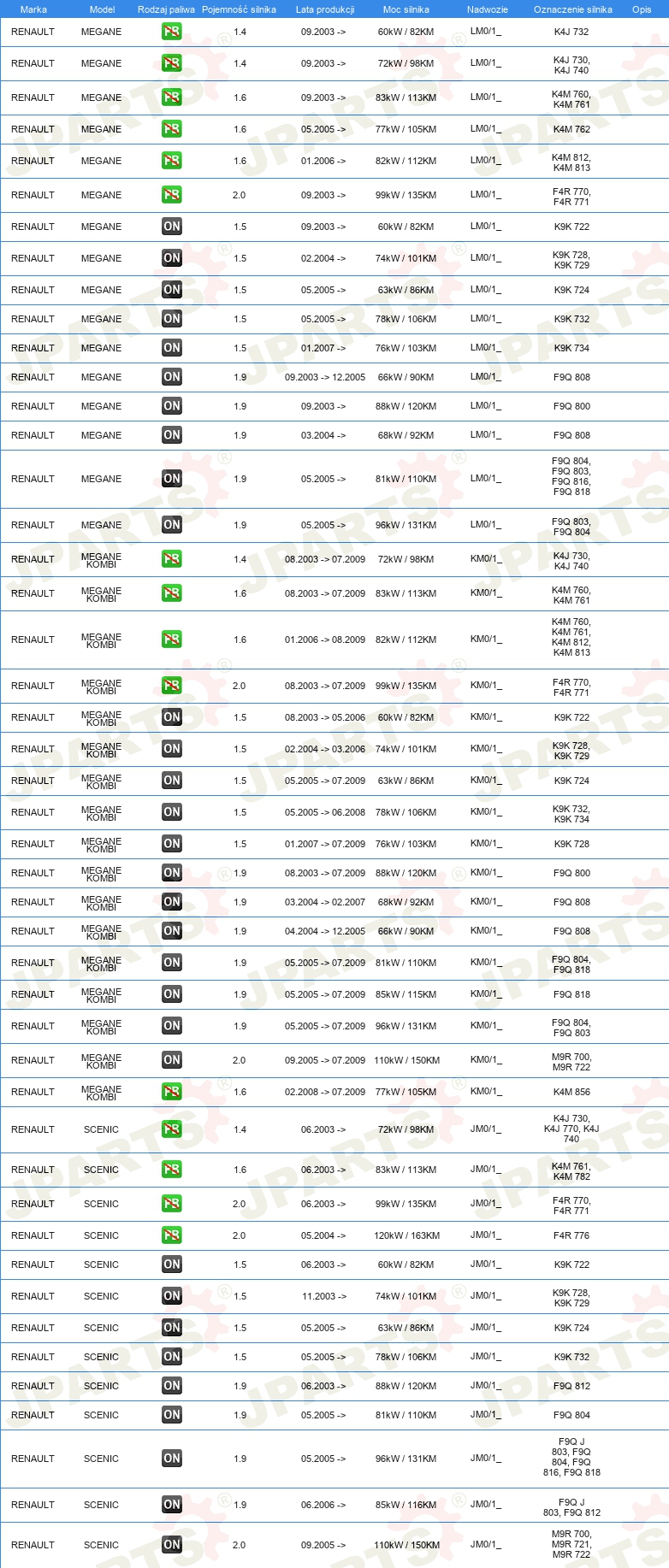This screenshot has width=669, height=1568.
Task: Click the 09.2005 -> 07.2009 date cell
Action: 325,1060
